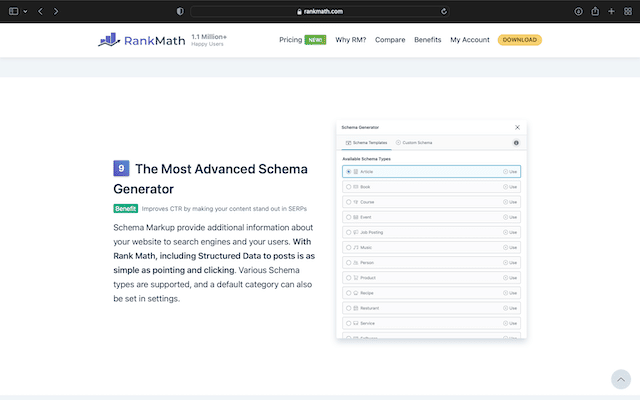640x400 pixels.
Task: Click the yellow DOWNLOAD button
Action: pyautogui.click(x=519, y=40)
